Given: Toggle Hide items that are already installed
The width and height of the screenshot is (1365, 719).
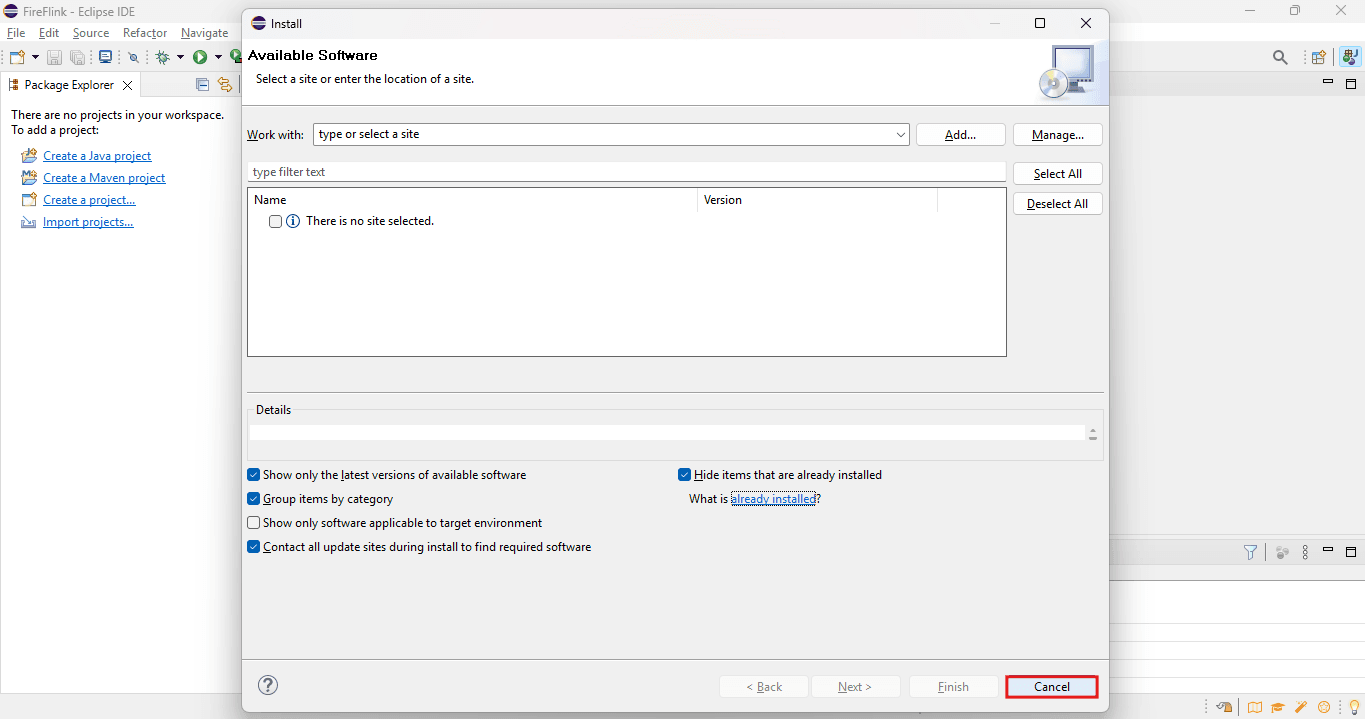Looking at the screenshot, I should click(685, 475).
